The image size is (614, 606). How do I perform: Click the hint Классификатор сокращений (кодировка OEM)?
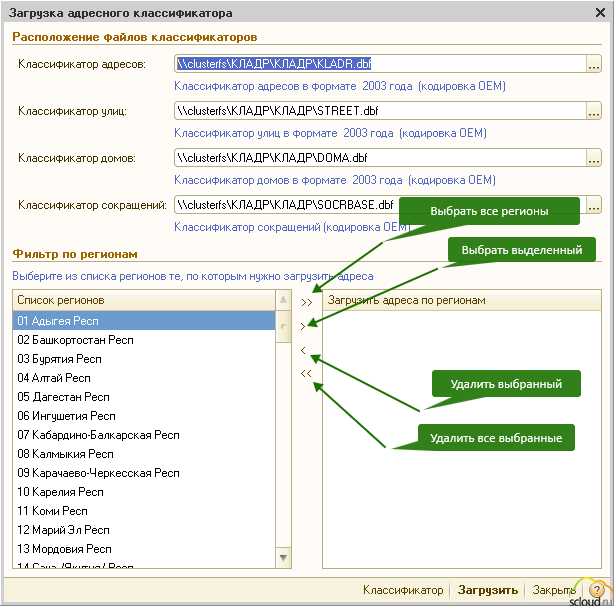pyautogui.click(x=292, y=227)
